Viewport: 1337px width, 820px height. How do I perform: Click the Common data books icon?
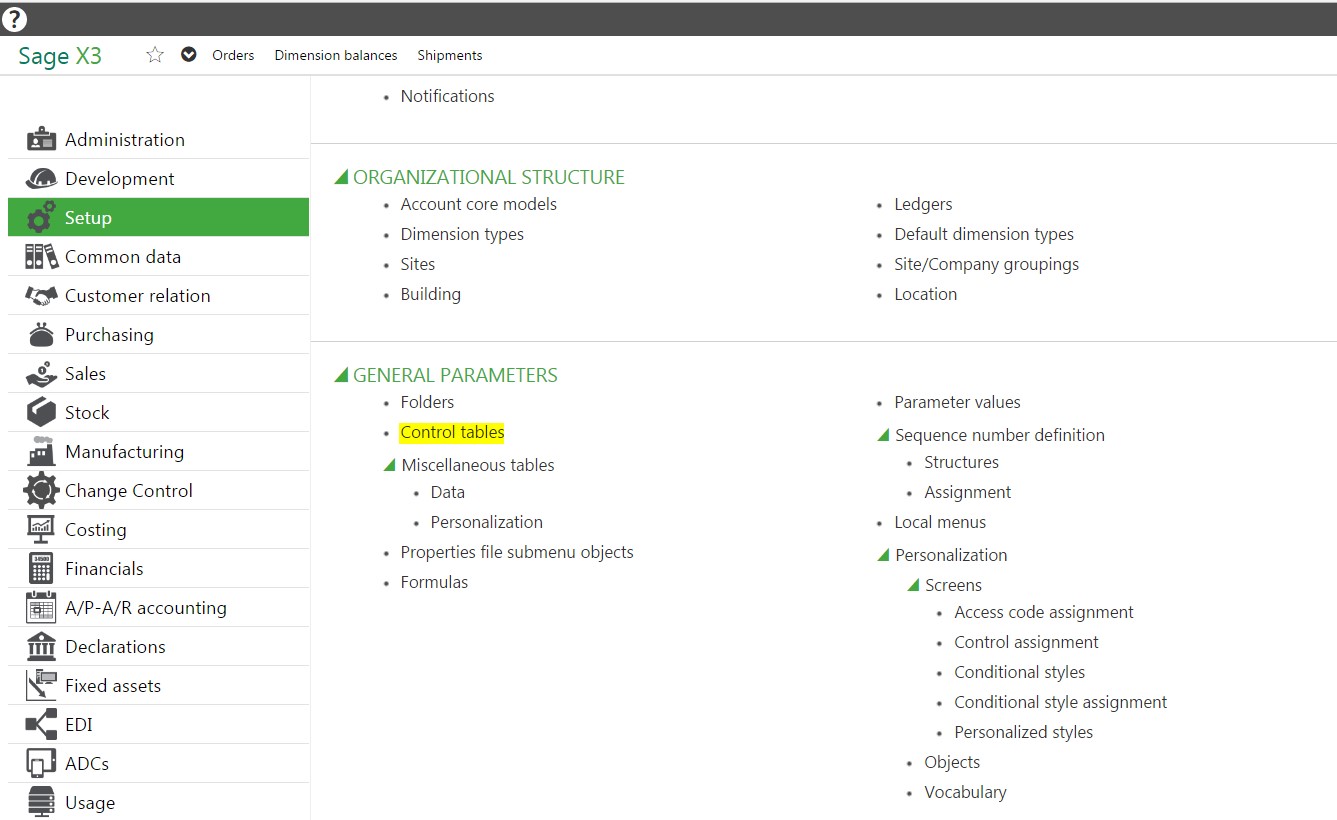[x=41, y=256]
